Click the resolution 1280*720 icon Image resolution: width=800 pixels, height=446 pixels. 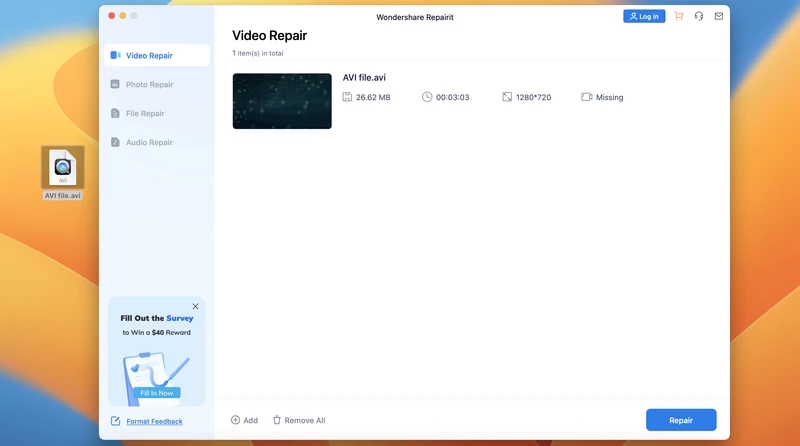507,97
